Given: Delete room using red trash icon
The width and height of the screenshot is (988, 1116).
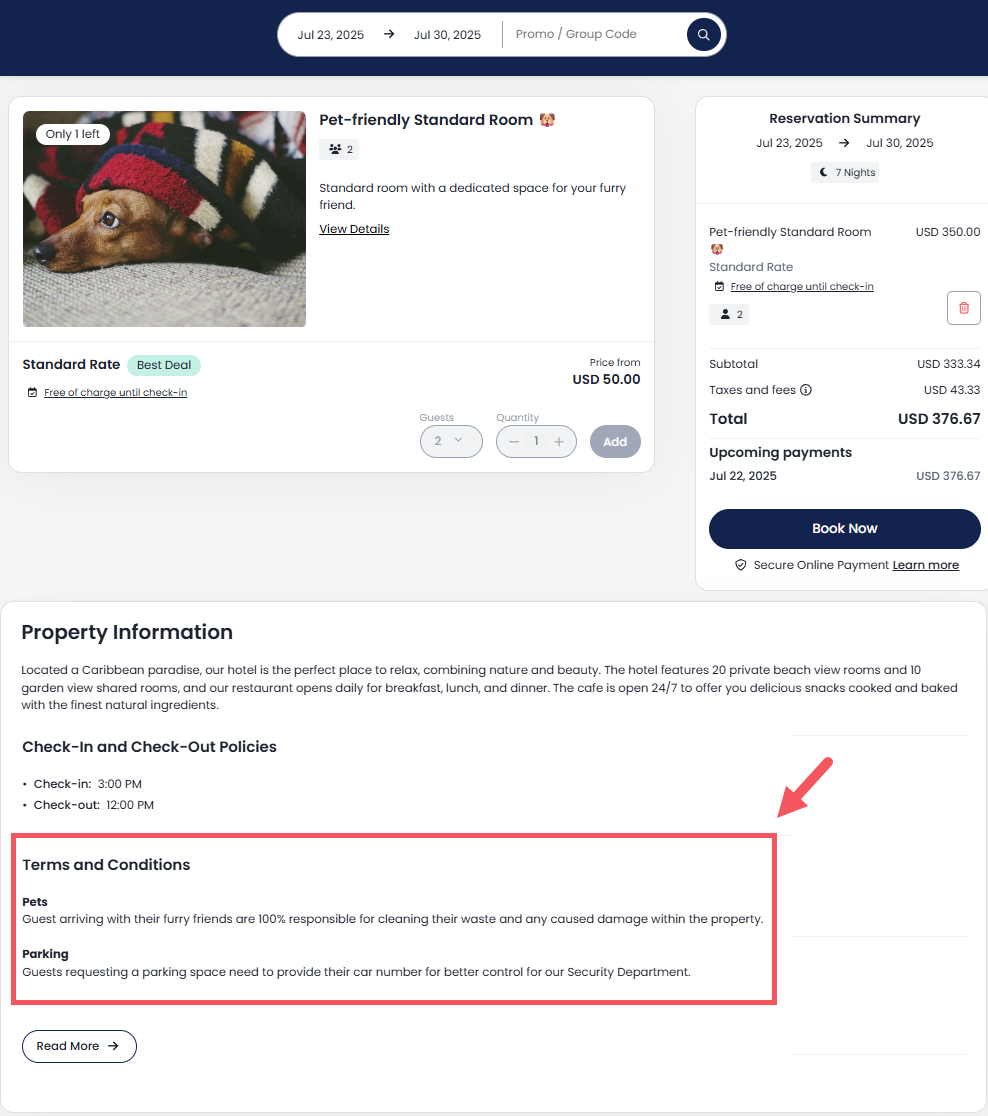Looking at the screenshot, I should (x=964, y=308).
